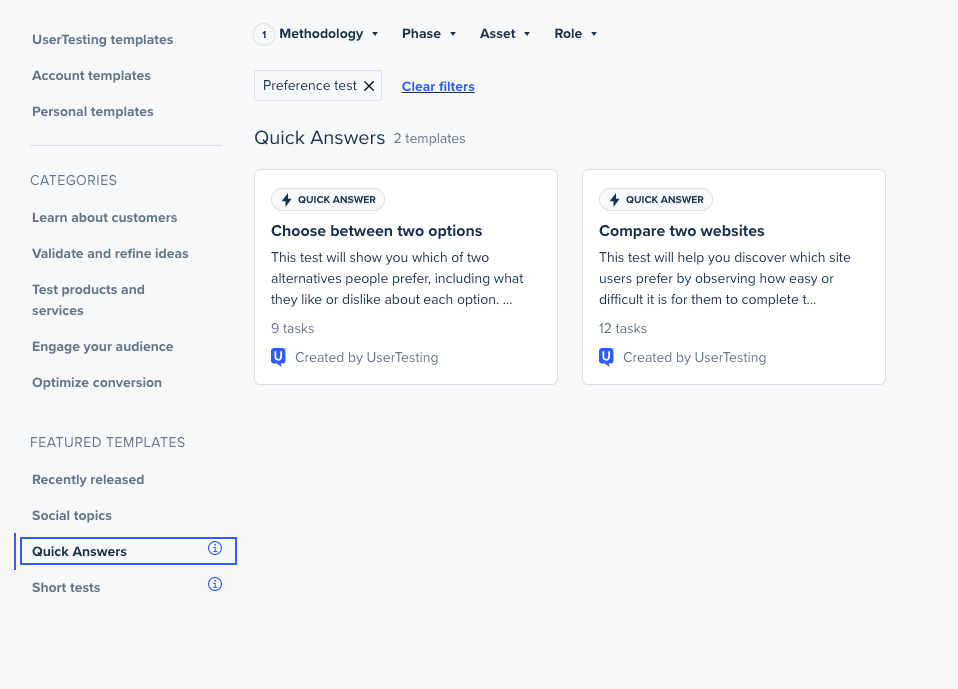The height and width of the screenshot is (689, 958).
Task: Open the Asset filter dropdown
Action: (505, 34)
